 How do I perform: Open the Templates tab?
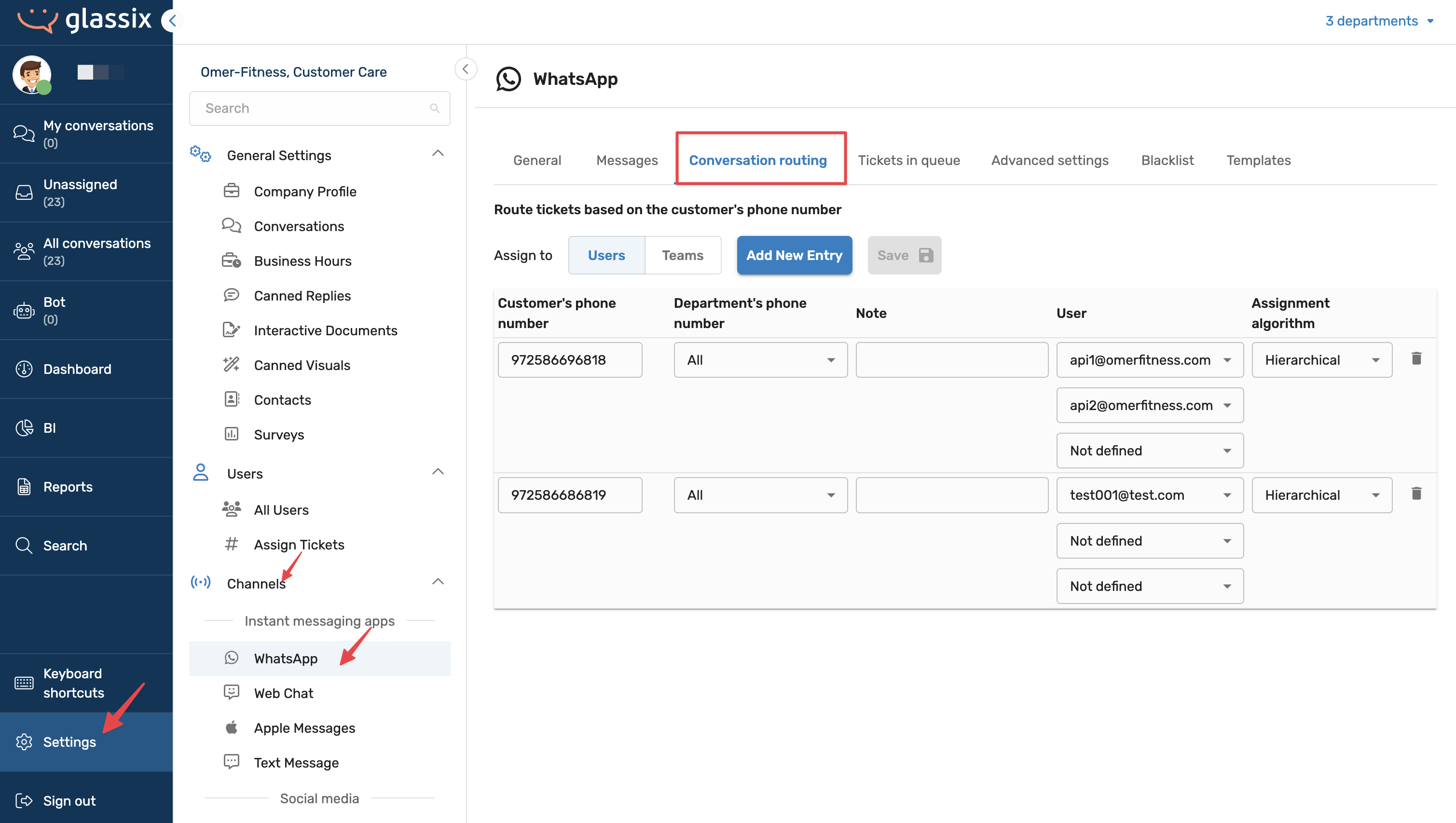coord(1258,160)
